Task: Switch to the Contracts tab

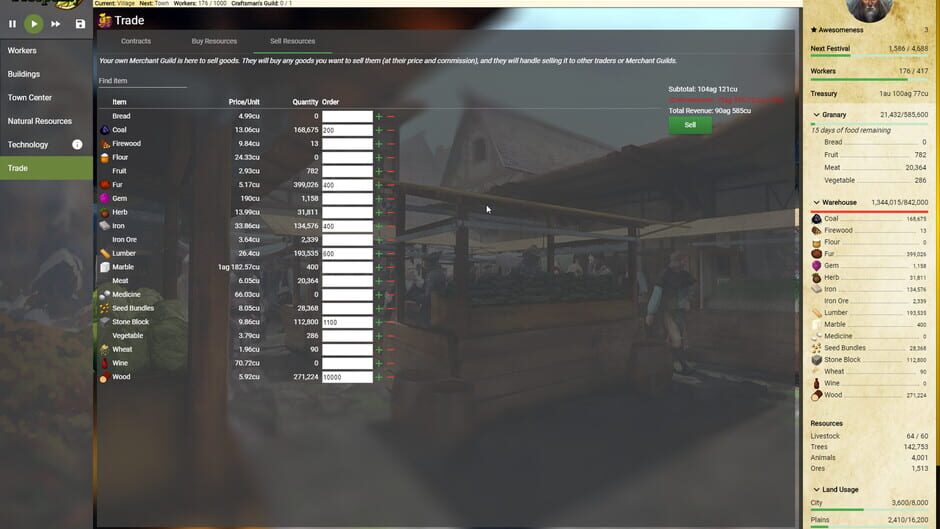Action: tap(136, 41)
